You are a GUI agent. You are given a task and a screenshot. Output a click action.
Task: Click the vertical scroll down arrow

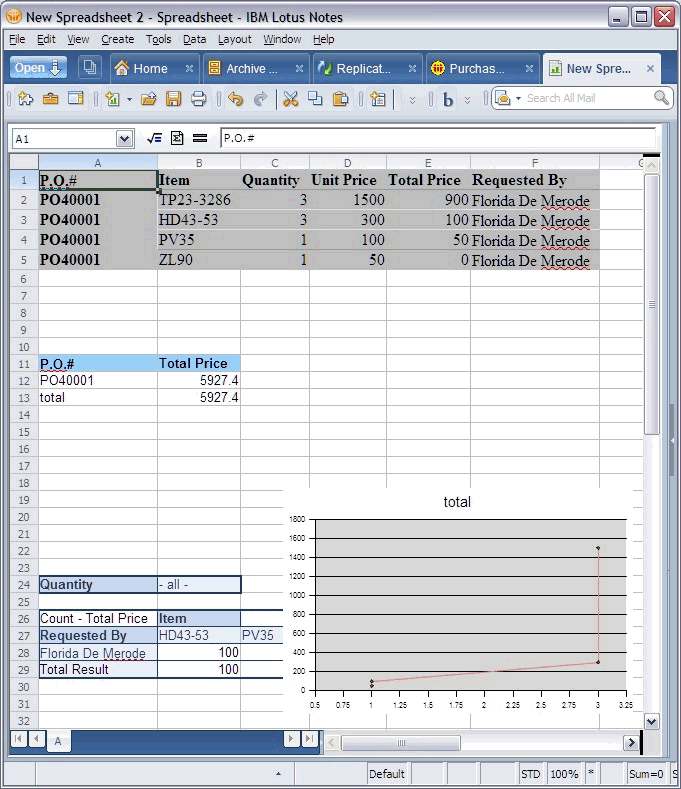[x=651, y=722]
